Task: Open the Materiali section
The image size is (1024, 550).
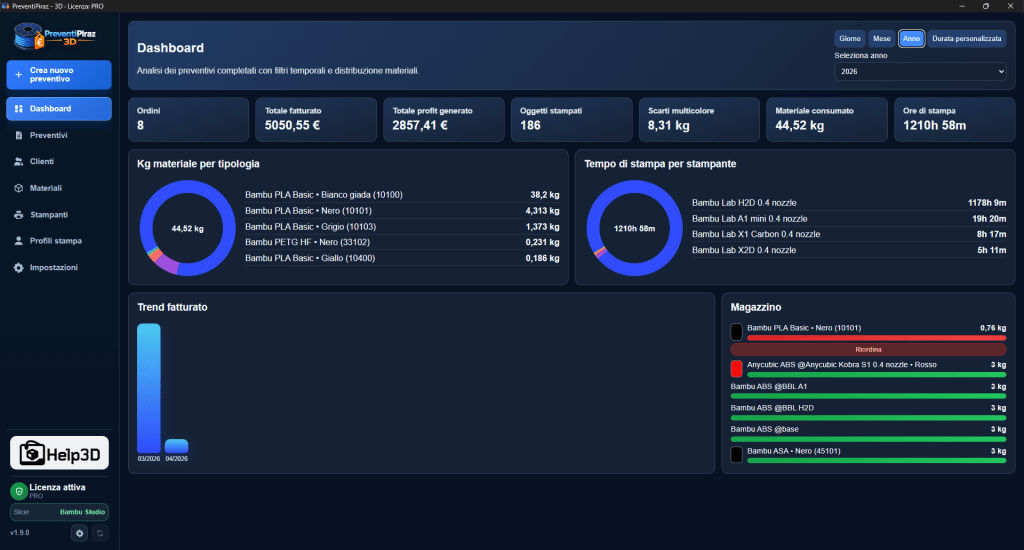Action: point(59,188)
